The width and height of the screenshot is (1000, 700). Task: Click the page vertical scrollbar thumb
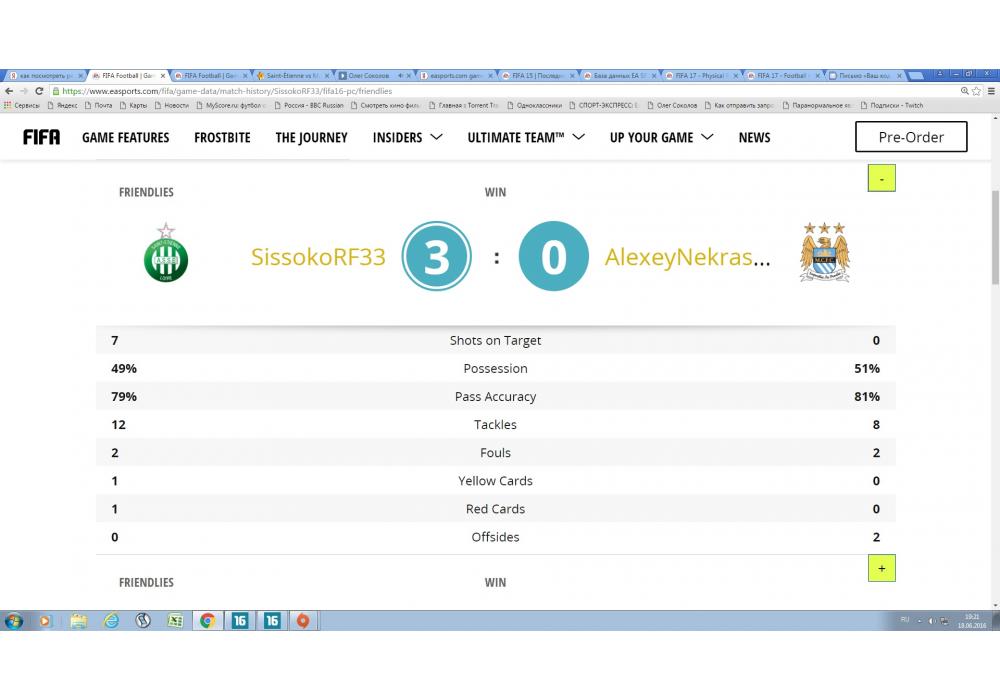coord(995,237)
